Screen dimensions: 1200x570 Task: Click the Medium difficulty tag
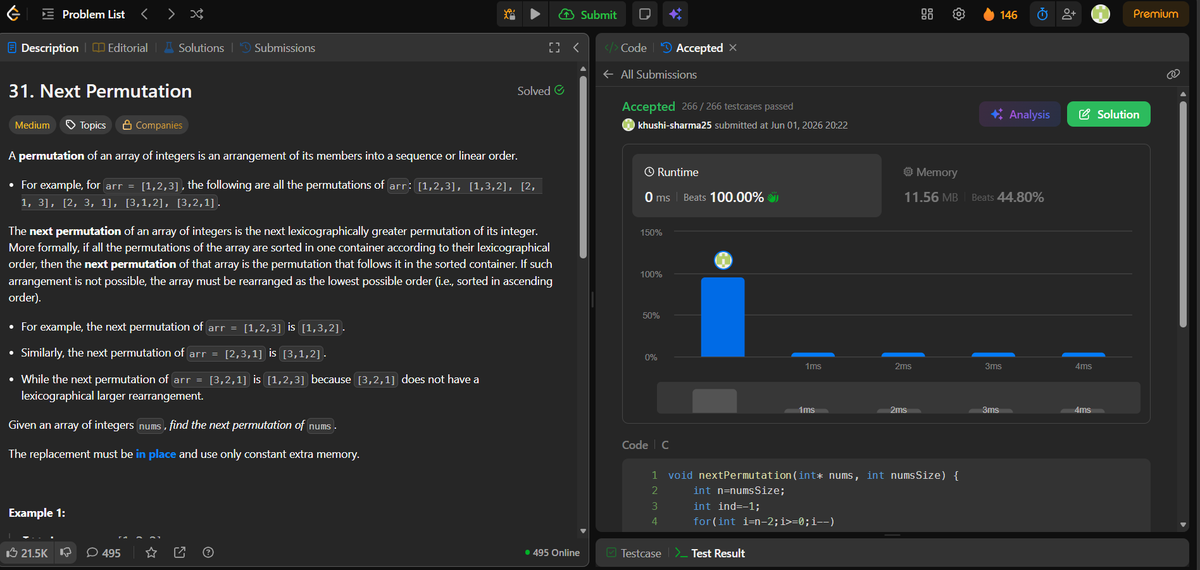(x=32, y=125)
